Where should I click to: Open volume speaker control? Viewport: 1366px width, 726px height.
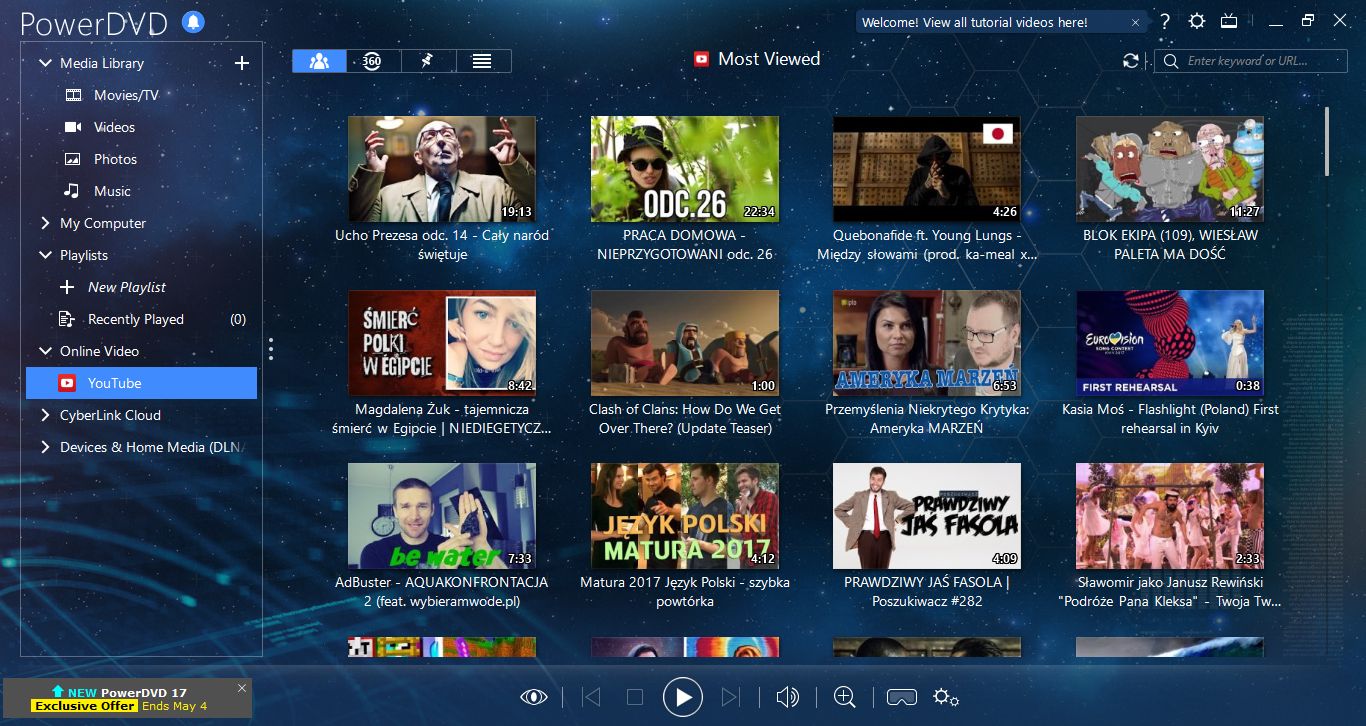[x=788, y=697]
